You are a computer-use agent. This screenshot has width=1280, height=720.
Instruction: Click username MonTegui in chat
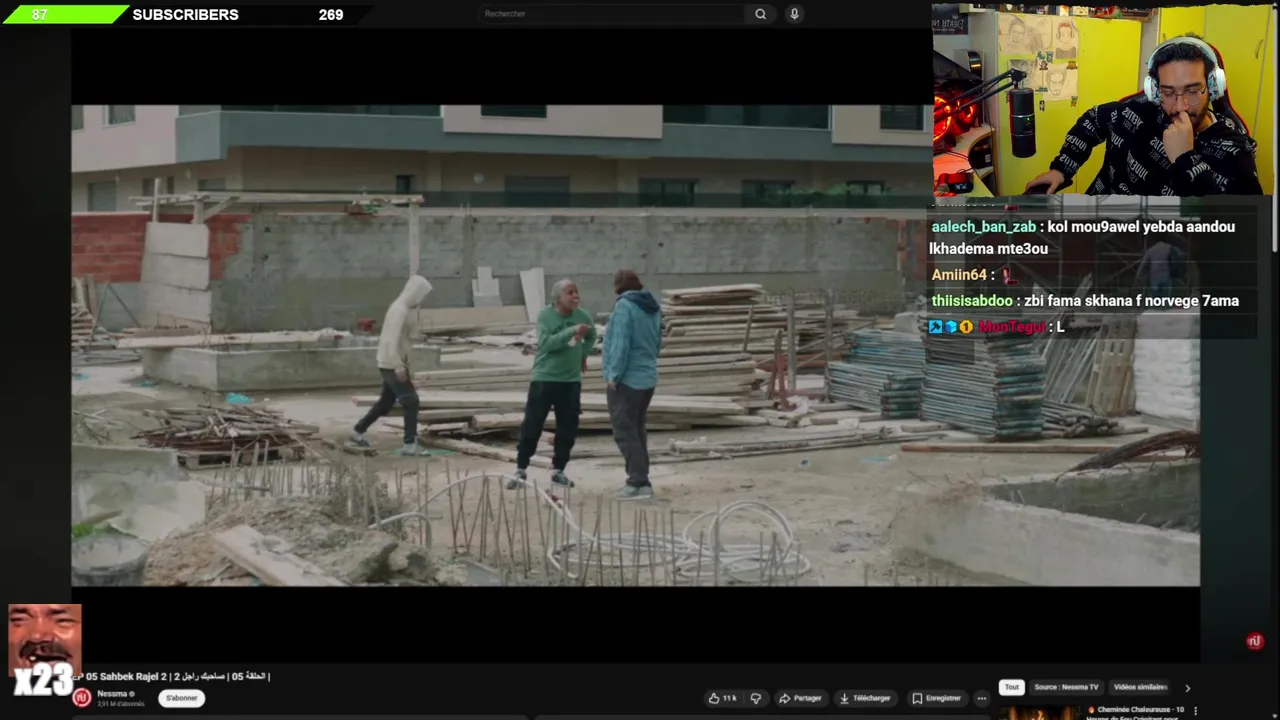click(x=1012, y=327)
